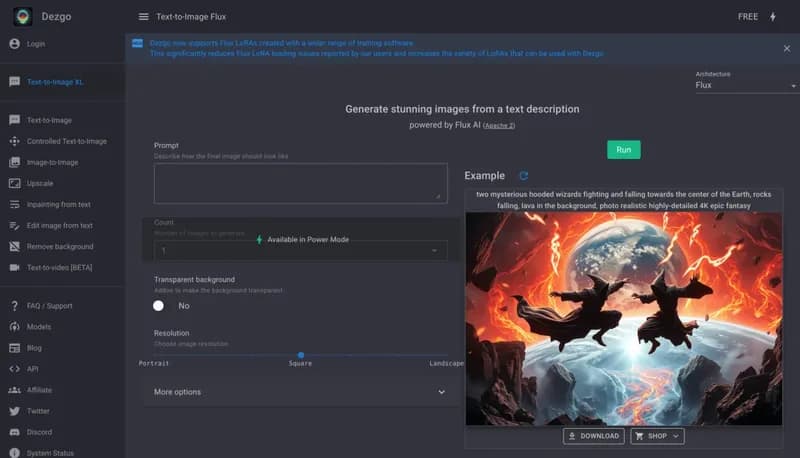Click the Discord icon
The width and height of the screenshot is (800, 458).
(x=14, y=432)
